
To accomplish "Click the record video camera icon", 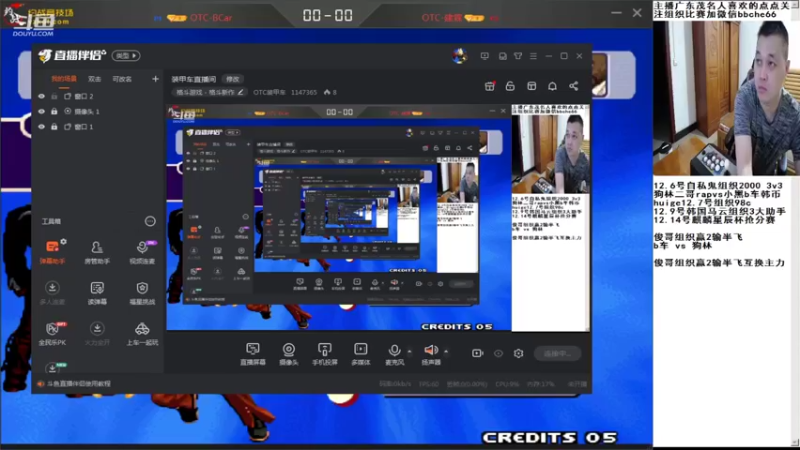I will tap(477, 353).
